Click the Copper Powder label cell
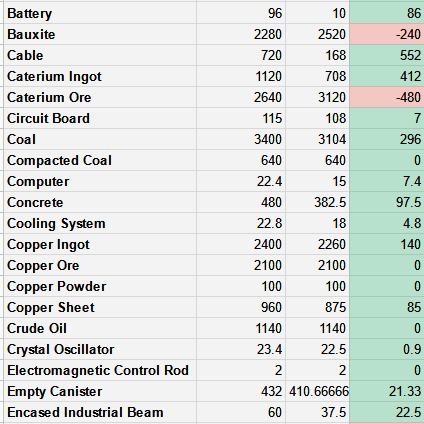424x424 pixels. coord(100,286)
